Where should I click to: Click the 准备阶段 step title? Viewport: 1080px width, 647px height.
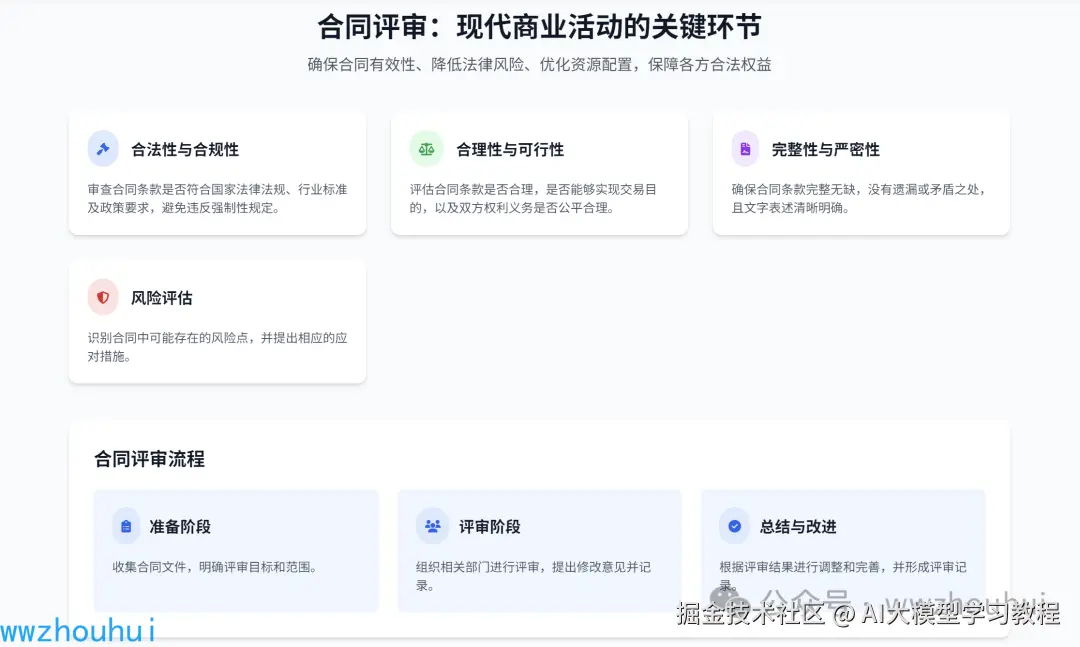pos(180,526)
